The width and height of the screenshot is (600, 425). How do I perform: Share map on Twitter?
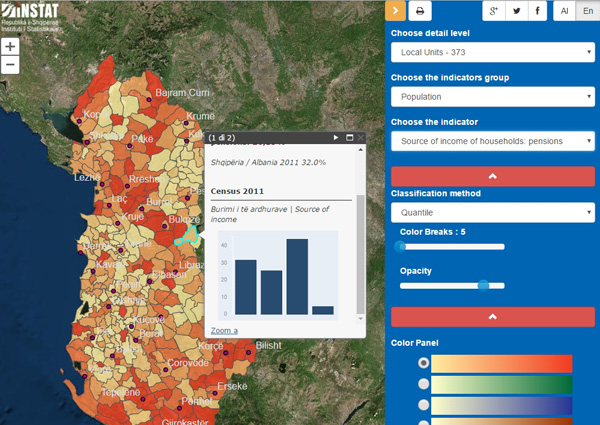tap(517, 11)
